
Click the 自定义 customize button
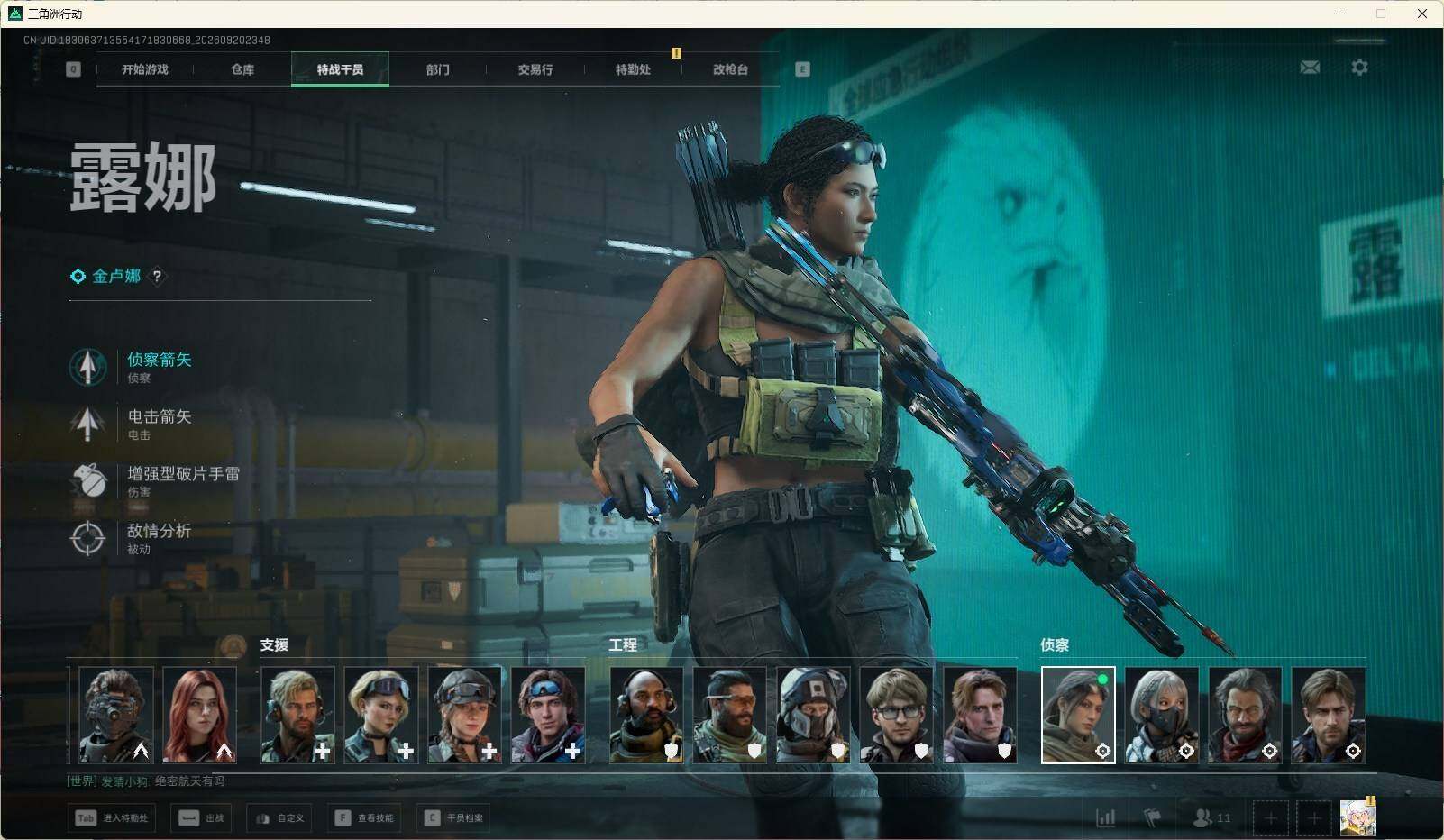click(x=279, y=818)
